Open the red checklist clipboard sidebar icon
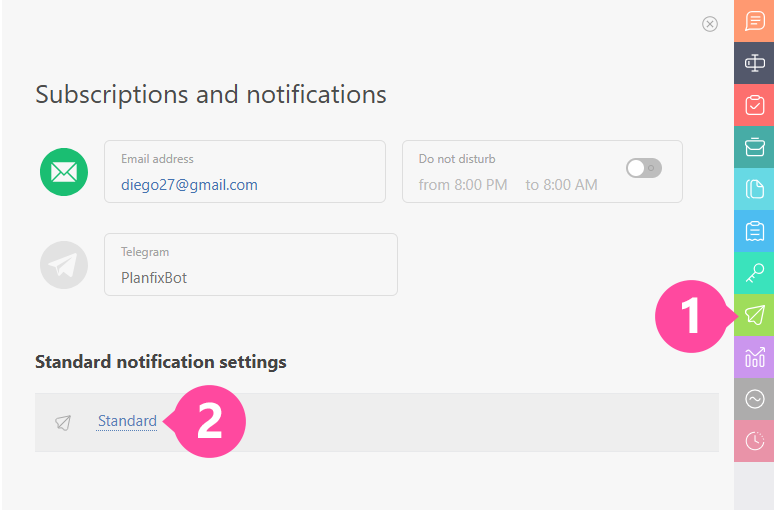This screenshot has width=774, height=510. (755, 105)
